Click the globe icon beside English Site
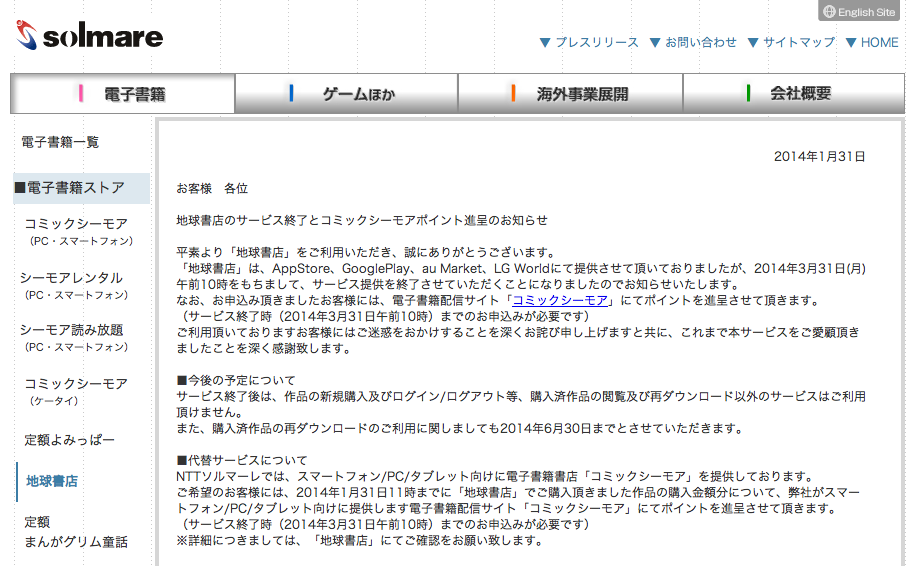Viewport: 918px width, 566px height. [829, 12]
